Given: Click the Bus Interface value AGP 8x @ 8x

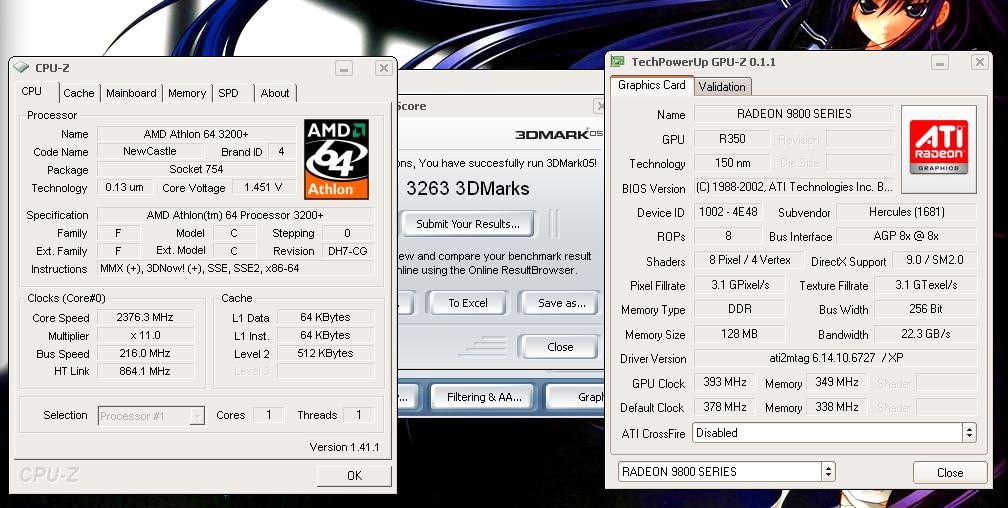Looking at the screenshot, I should click(x=906, y=236).
